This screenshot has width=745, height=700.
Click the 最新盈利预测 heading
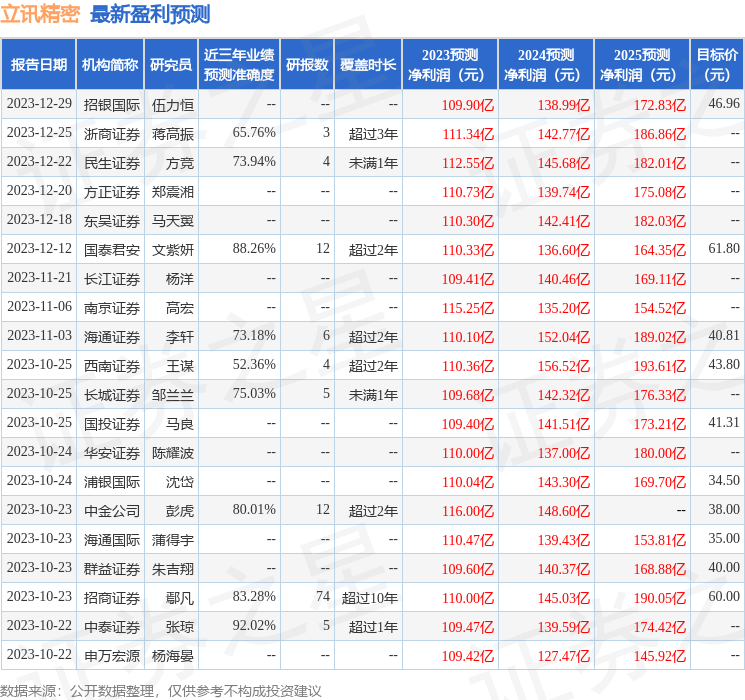tap(150, 14)
